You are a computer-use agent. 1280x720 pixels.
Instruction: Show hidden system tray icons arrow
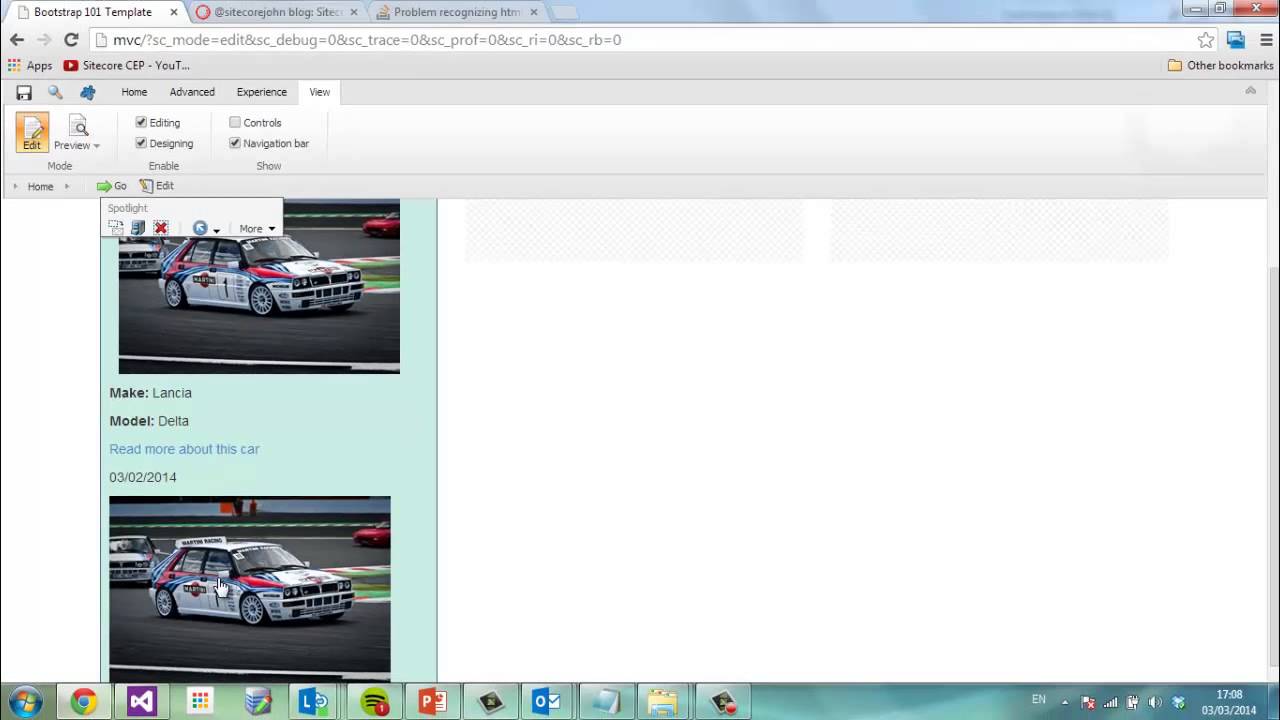click(x=1065, y=702)
